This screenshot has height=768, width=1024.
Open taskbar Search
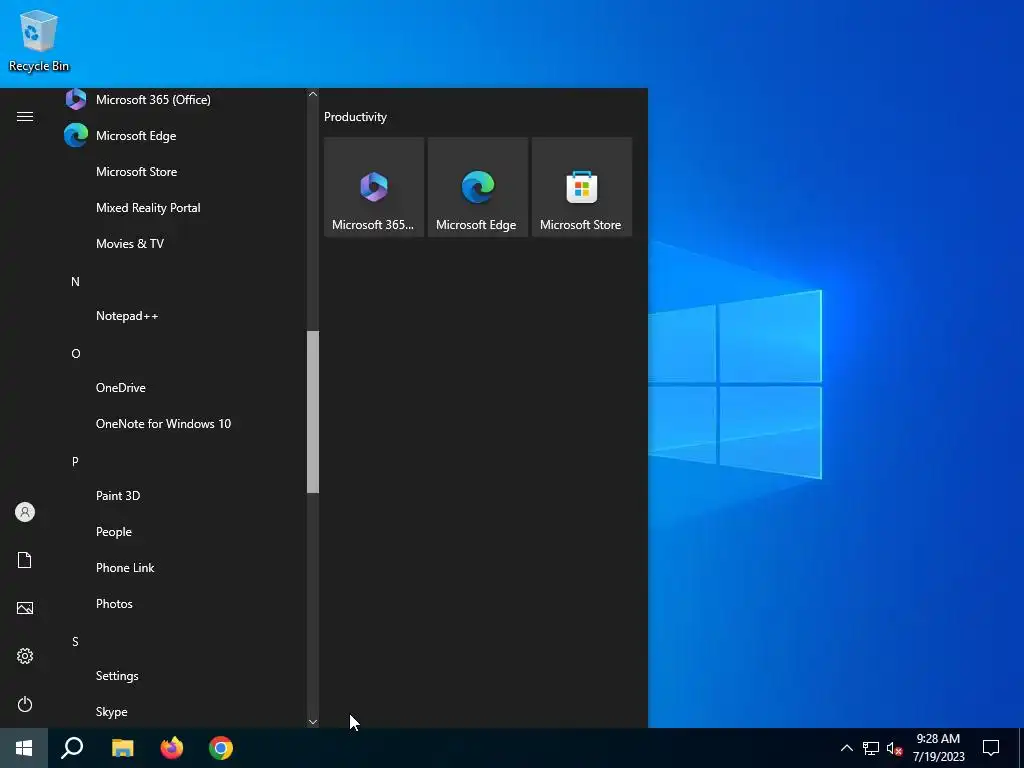tap(72, 748)
